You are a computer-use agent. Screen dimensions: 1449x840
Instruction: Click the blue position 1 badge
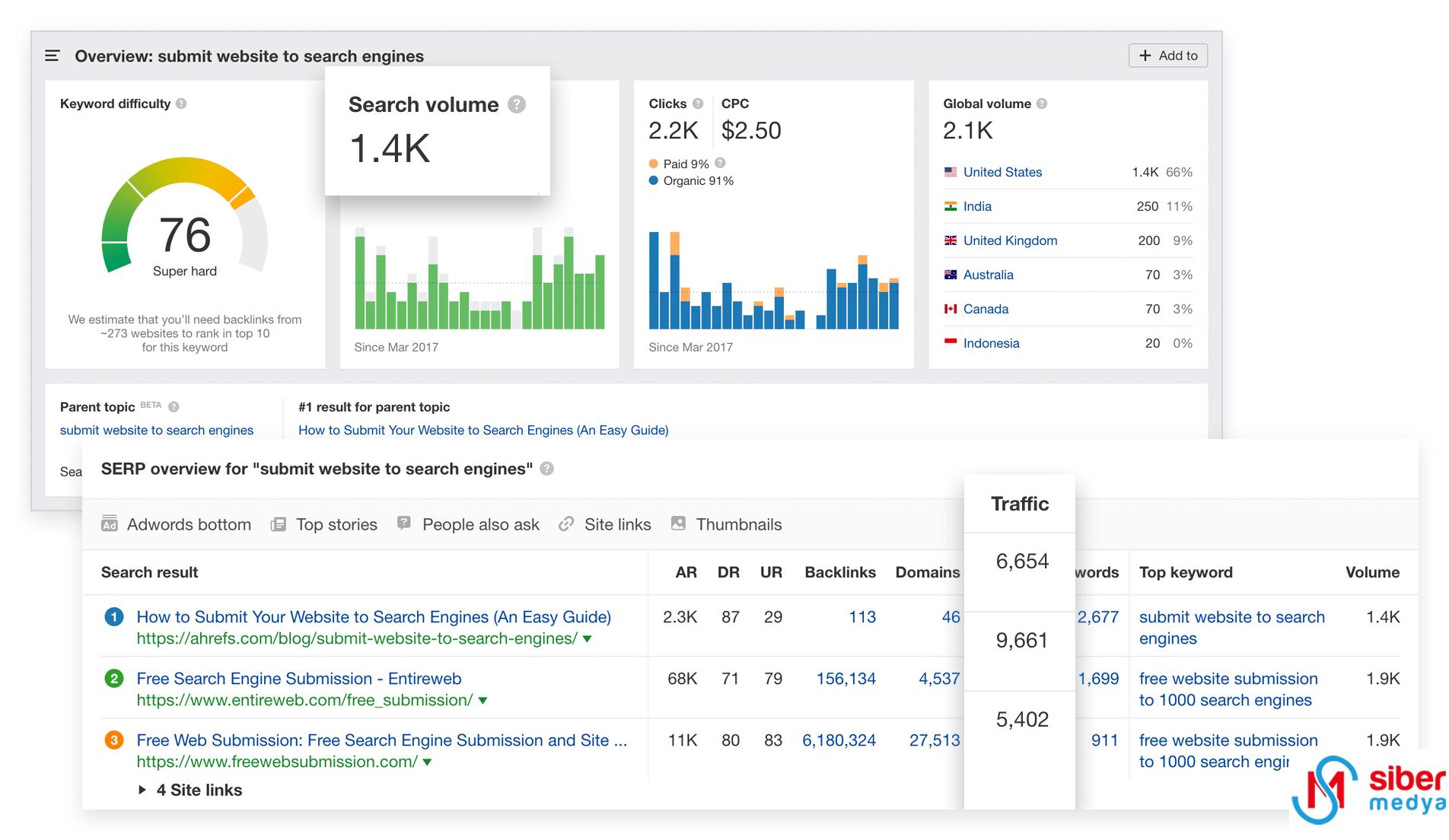(114, 617)
